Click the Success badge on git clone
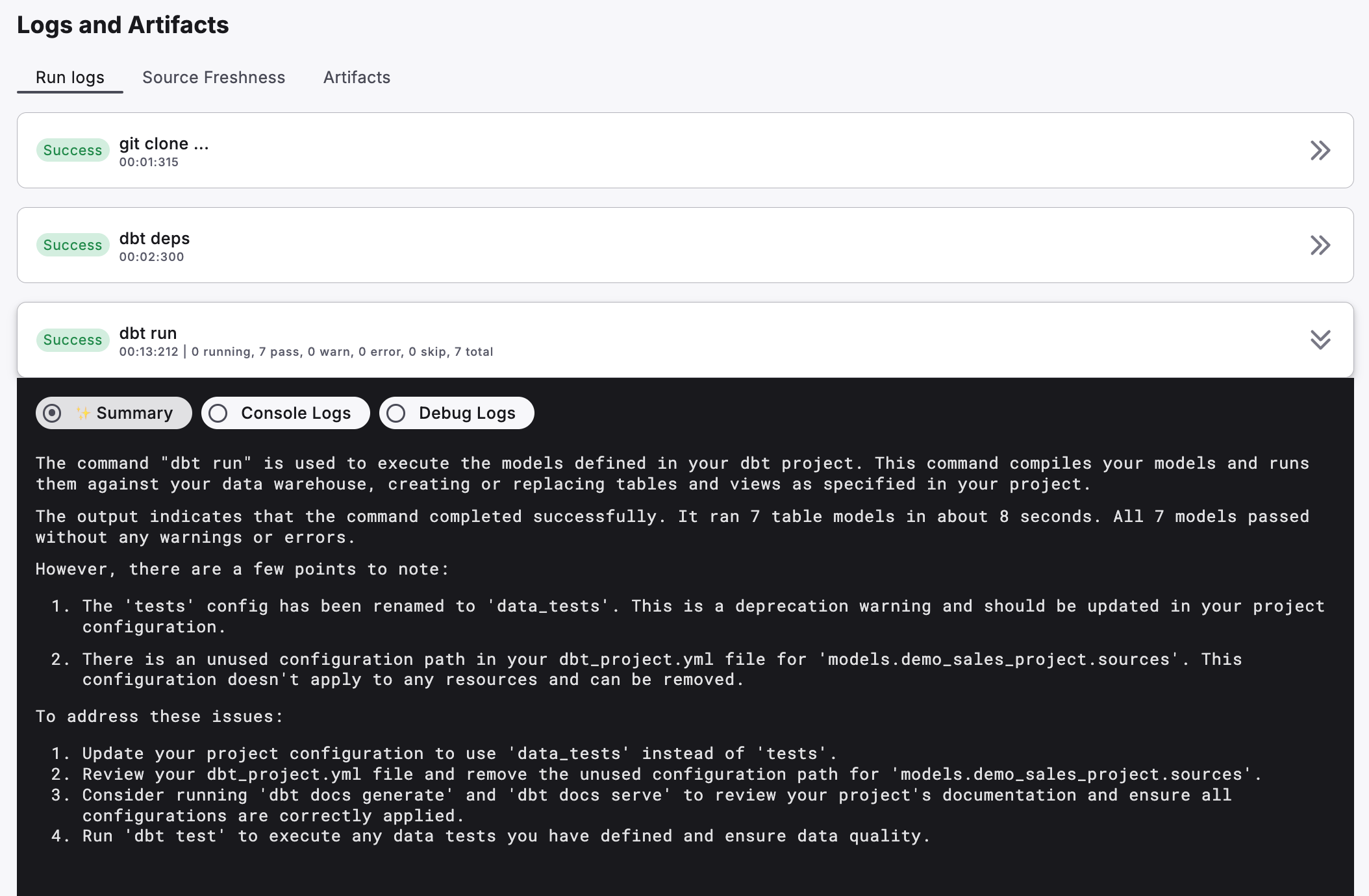The height and width of the screenshot is (896, 1369). click(73, 150)
